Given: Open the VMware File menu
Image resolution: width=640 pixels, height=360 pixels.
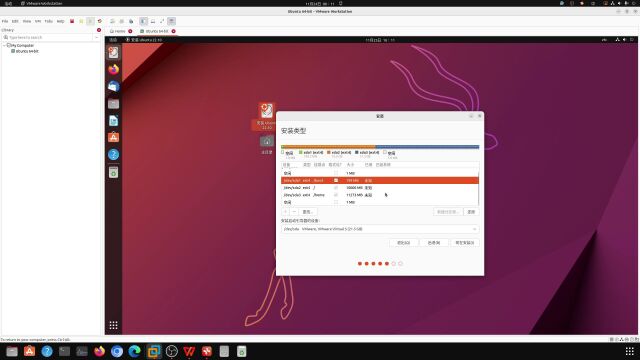Looking at the screenshot, I should (5, 21).
